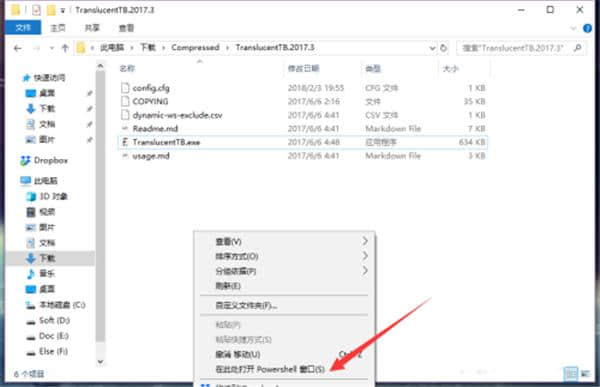This screenshot has width=600, height=387.
Task: Switch to large icons view in status bar
Action: pyautogui.click(x=585, y=373)
